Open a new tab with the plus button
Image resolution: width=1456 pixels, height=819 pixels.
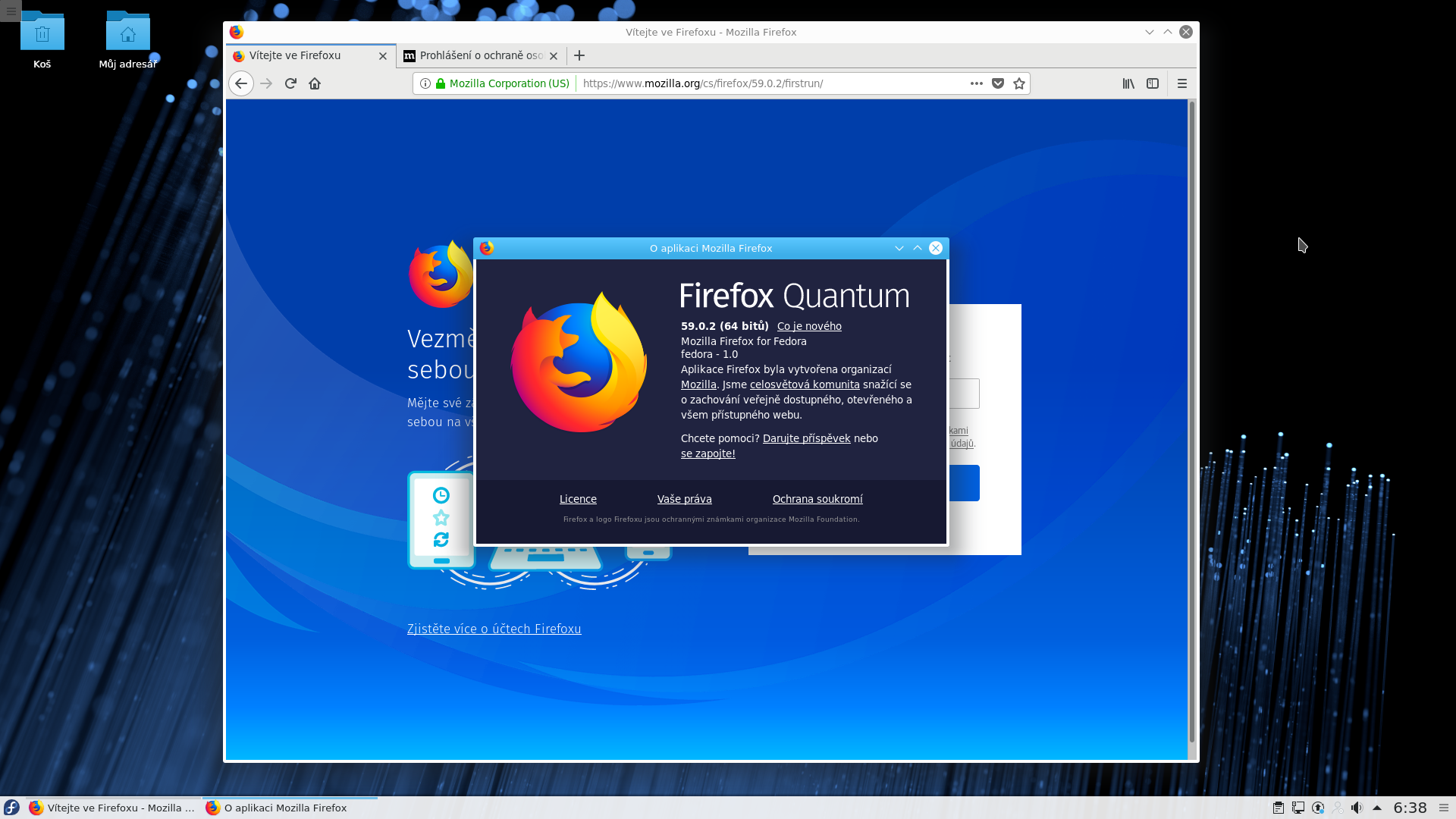tap(579, 55)
